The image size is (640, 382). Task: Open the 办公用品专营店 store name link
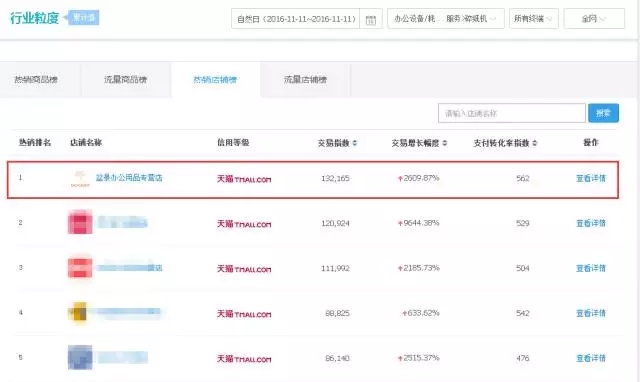pos(129,178)
